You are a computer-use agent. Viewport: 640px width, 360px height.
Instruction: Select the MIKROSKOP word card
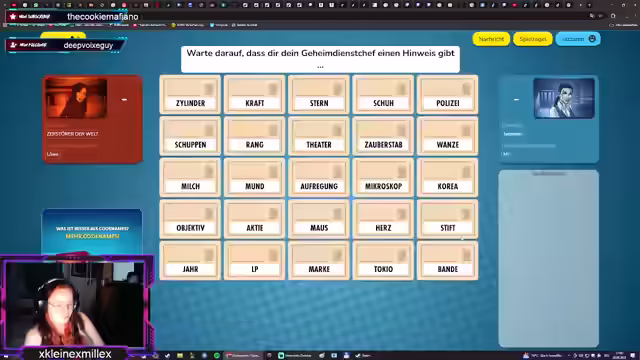click(x=383, y=178)
